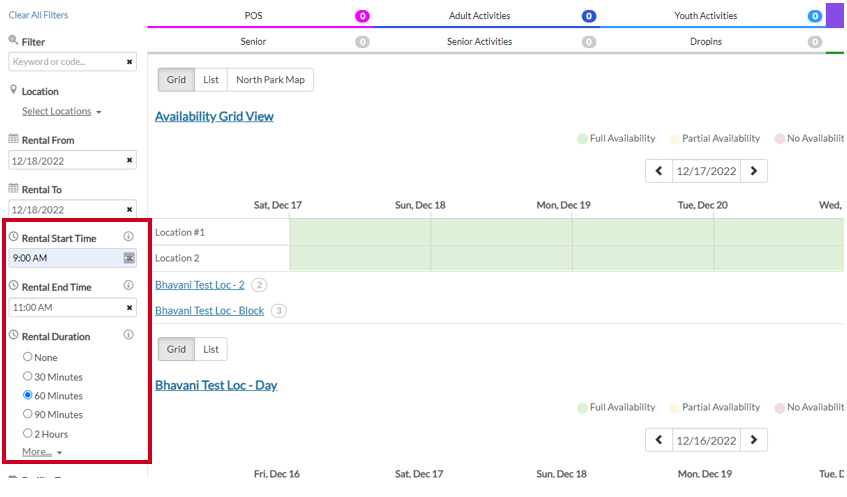Image resolution: width=847 pixels, height=497 pixels.
Task: Open Bhavani Test Loc - Day link
Action: coord(216,385)
